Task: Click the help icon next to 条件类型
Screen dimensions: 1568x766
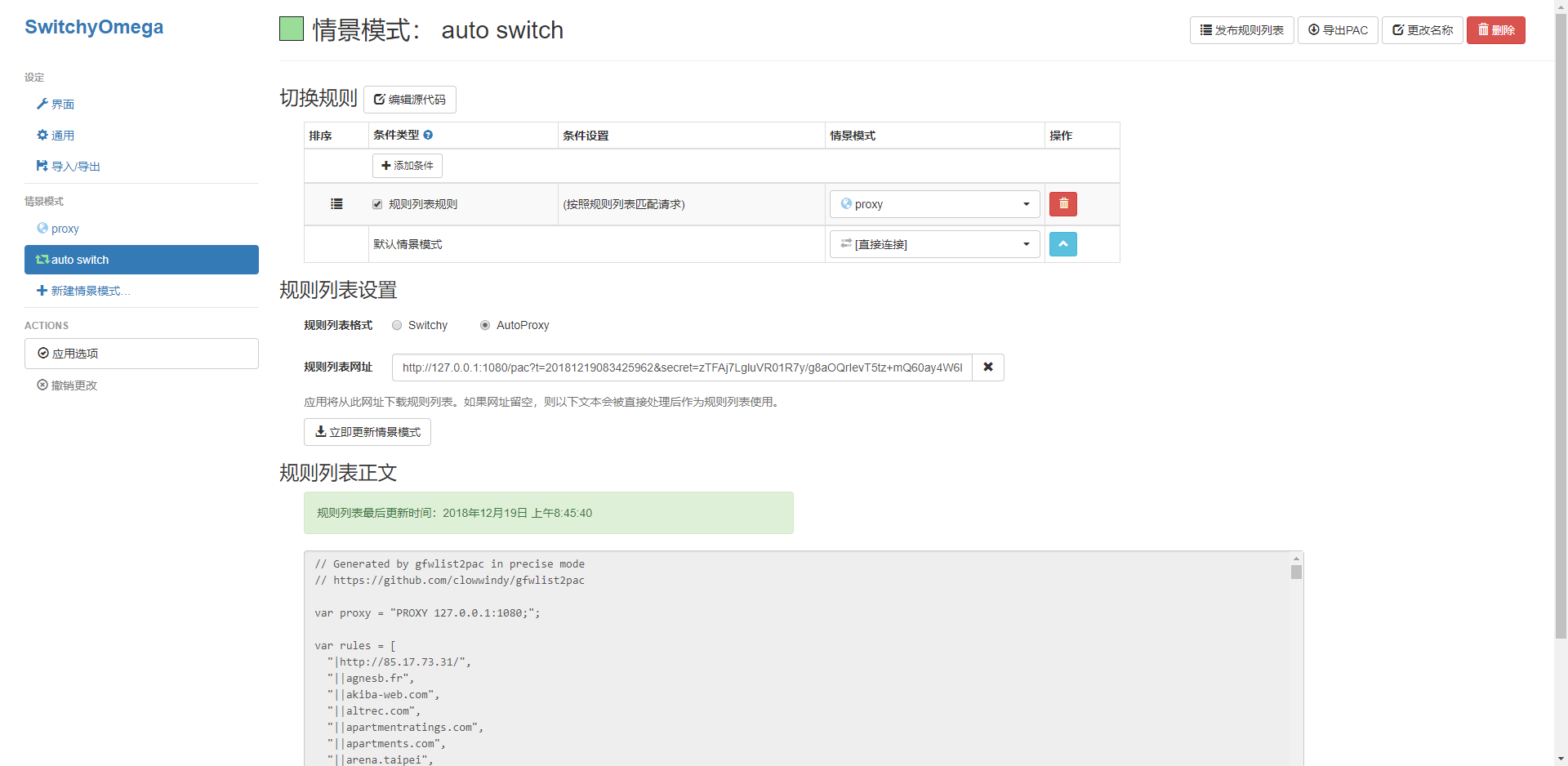Action: click(428, 135)
